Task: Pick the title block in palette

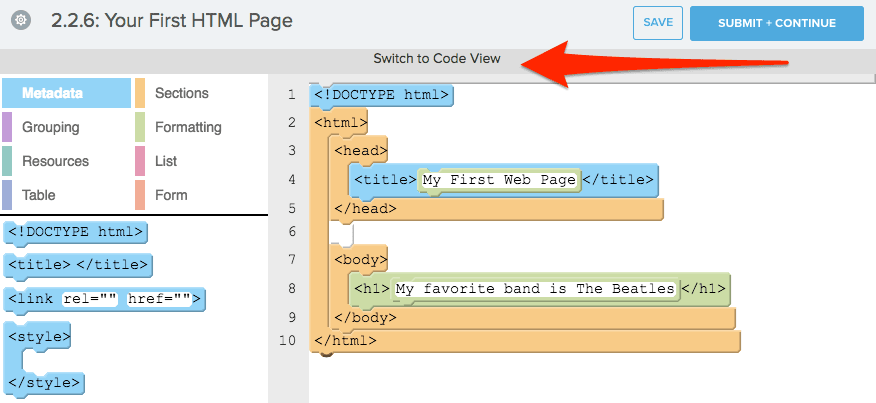Action: pos(78,265)
